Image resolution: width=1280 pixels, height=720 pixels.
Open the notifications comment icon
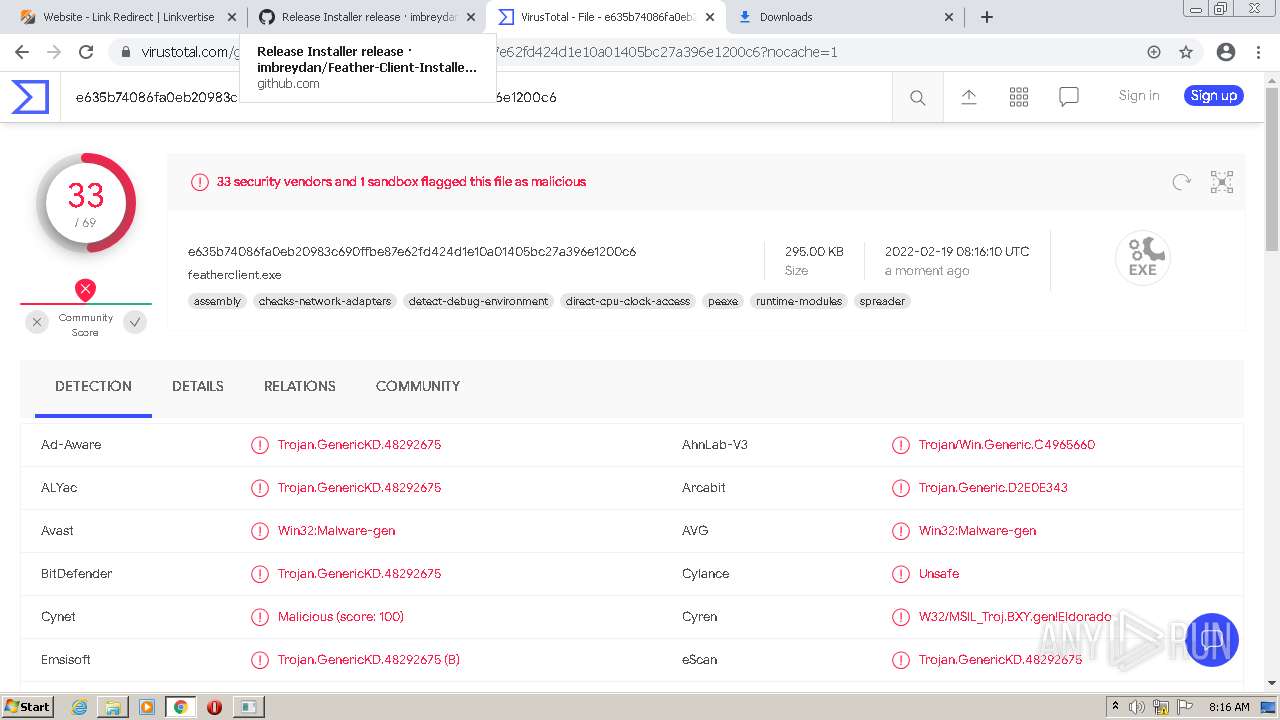[1069, 97]
